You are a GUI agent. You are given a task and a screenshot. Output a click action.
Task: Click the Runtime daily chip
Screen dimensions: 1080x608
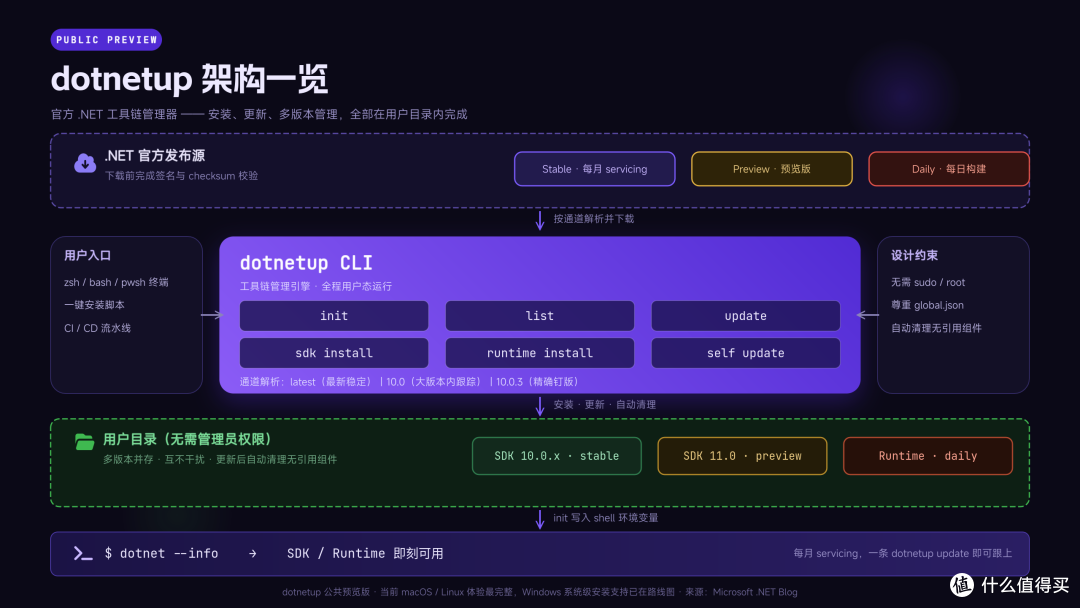(928, 456)
